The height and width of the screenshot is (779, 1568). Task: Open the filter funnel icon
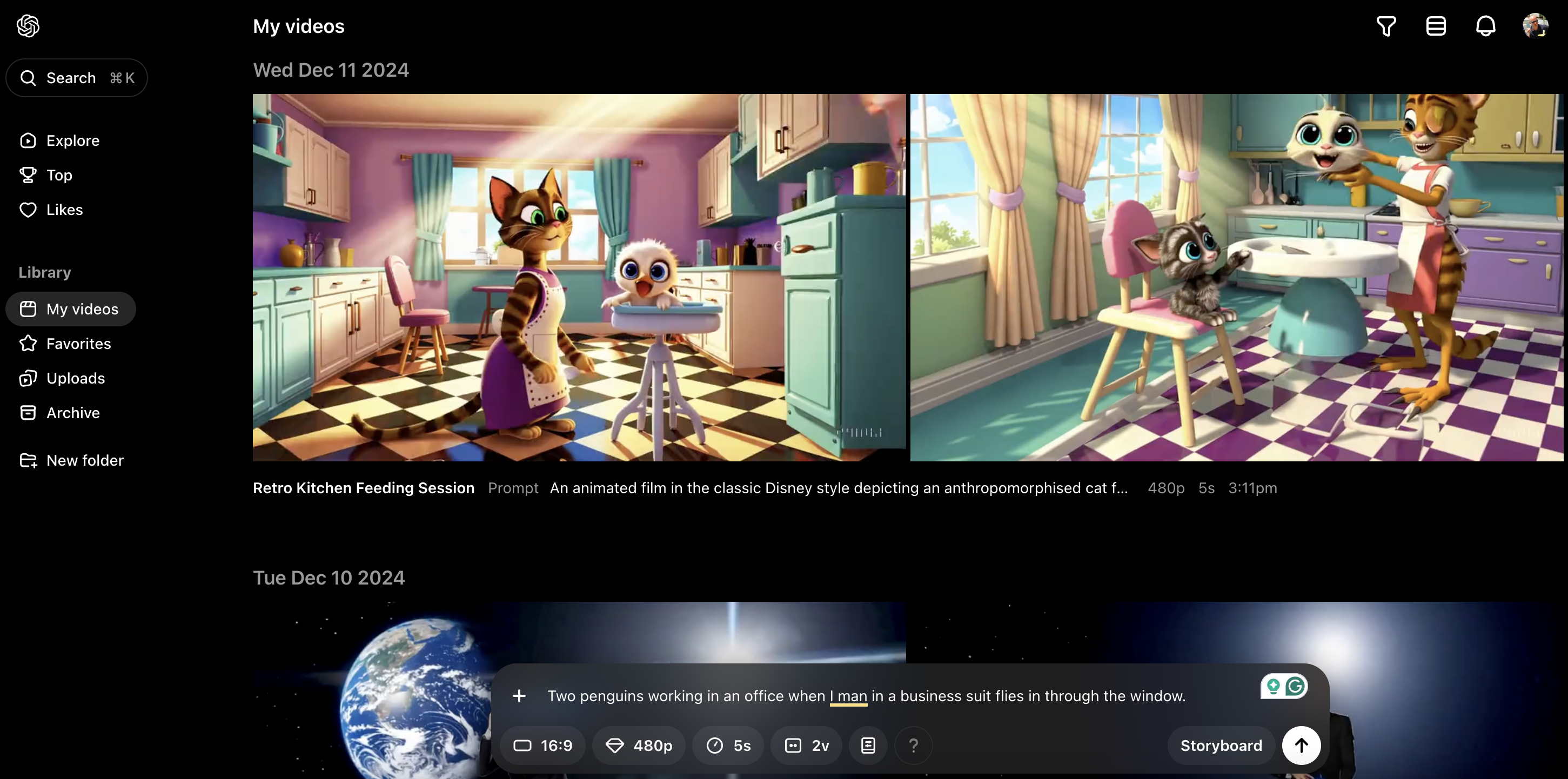1386,26
